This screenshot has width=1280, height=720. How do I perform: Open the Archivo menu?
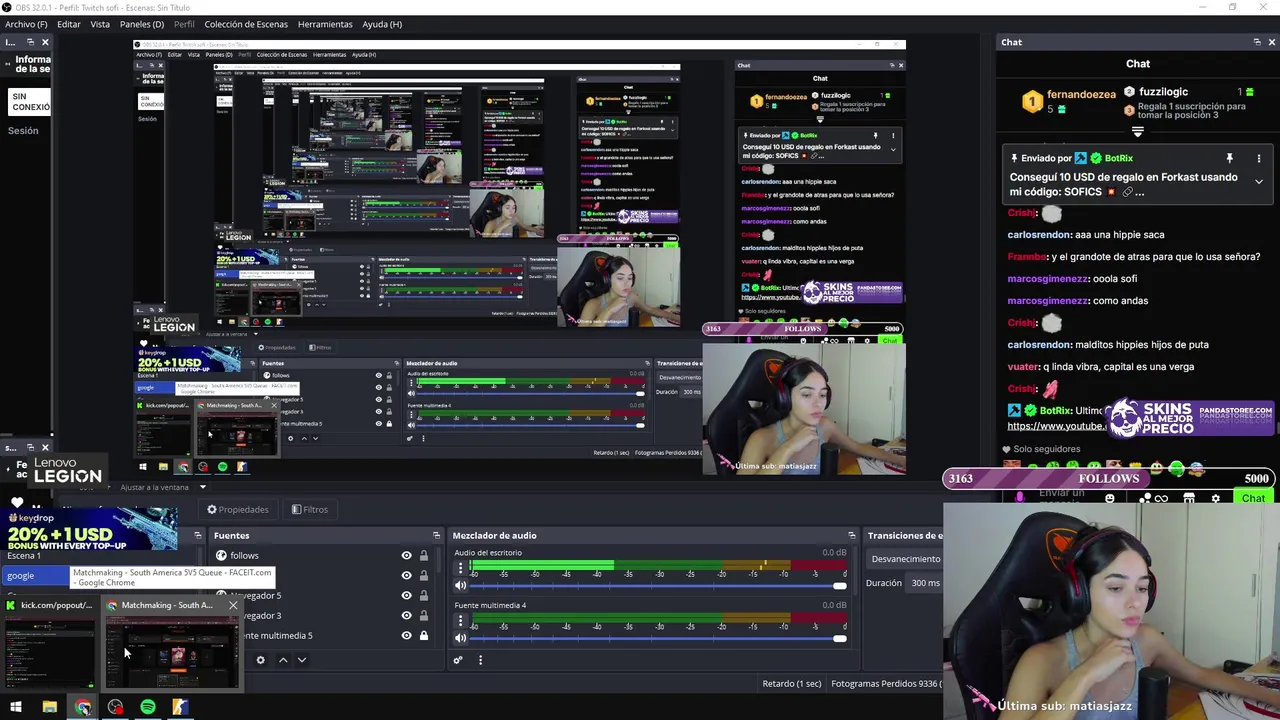click(26, 24)
